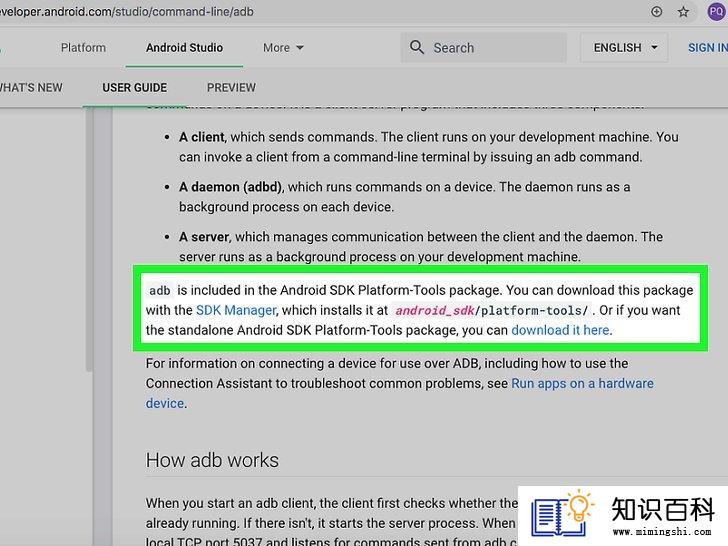Click the 'A client' bold text

[202, 137]
